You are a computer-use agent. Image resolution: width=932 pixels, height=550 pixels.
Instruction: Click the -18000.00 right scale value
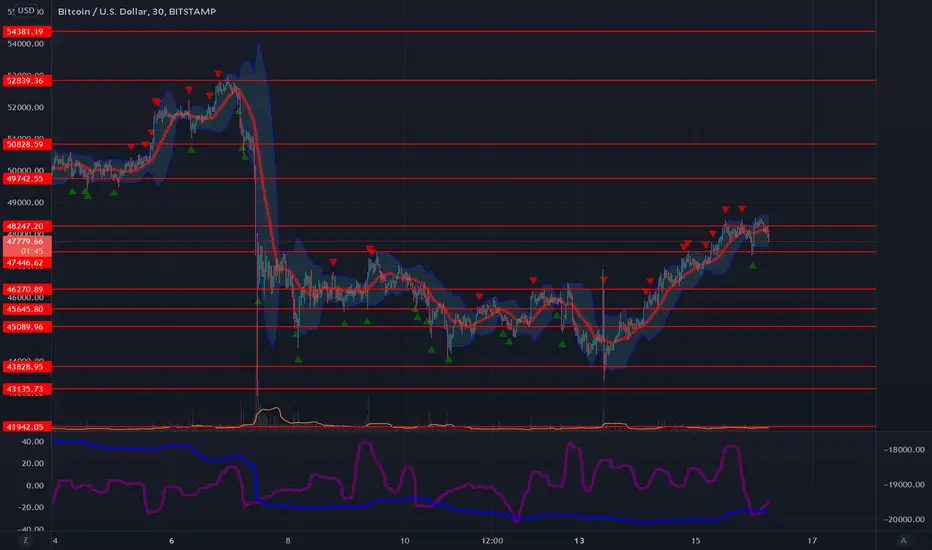click(x=904, y=450)
